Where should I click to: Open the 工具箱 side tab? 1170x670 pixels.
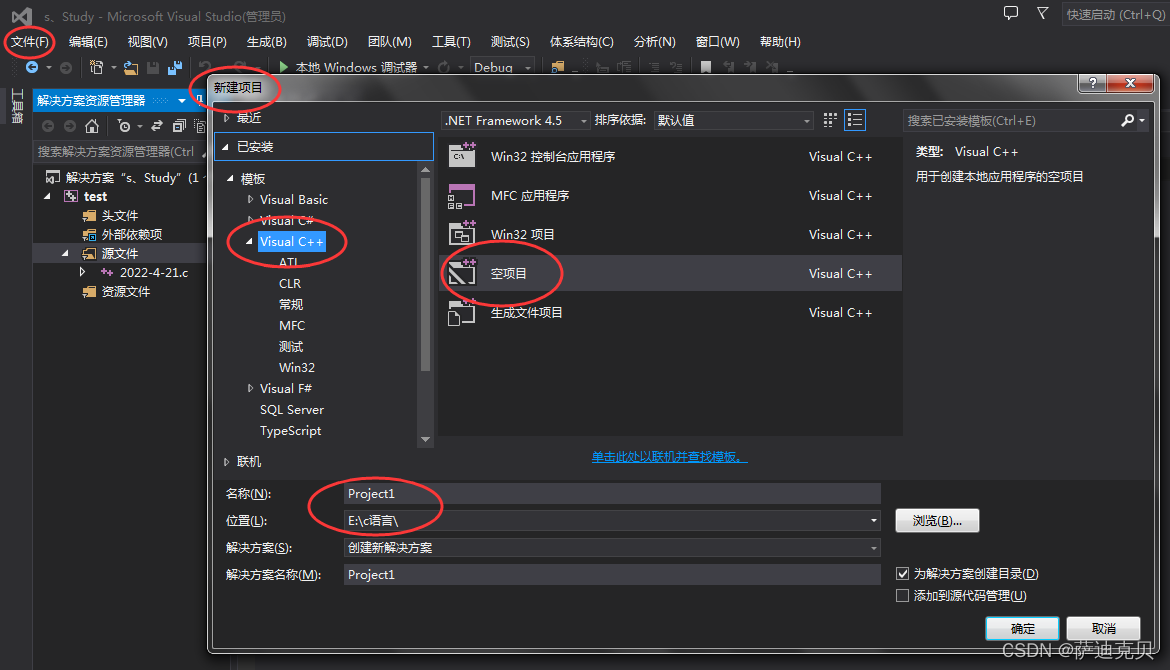(16, 106)
